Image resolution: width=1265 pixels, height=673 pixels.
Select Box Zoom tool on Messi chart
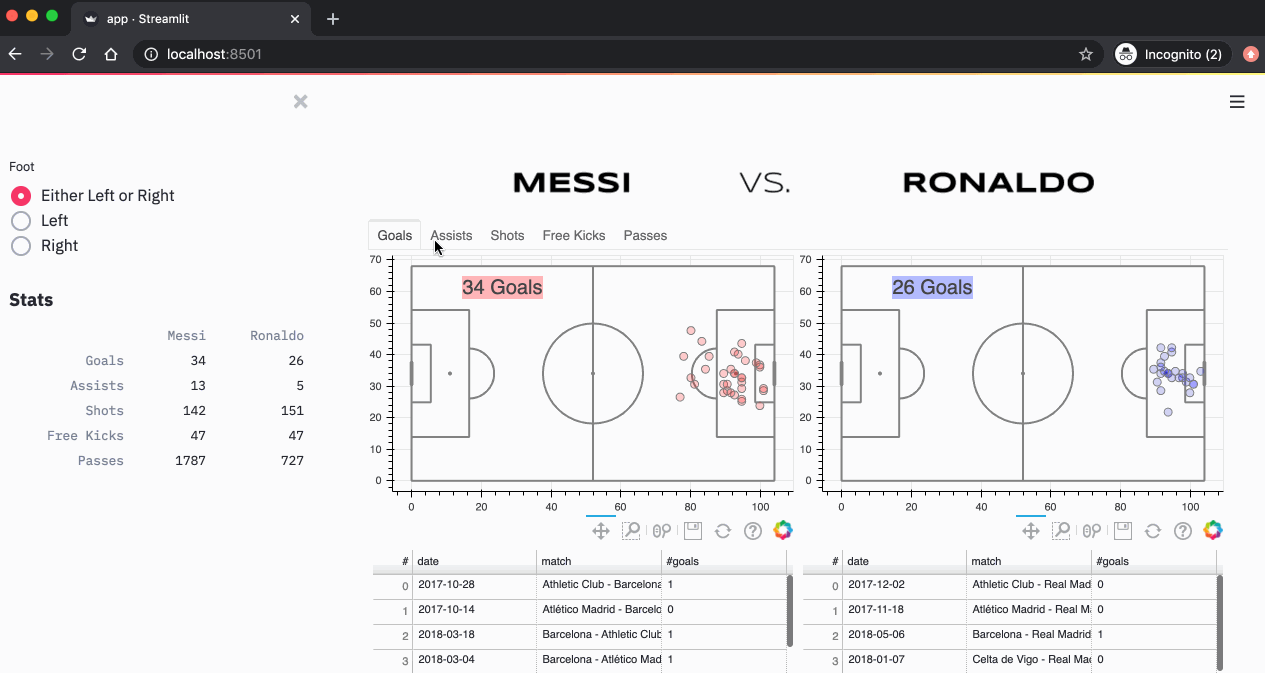pos(631,531)
